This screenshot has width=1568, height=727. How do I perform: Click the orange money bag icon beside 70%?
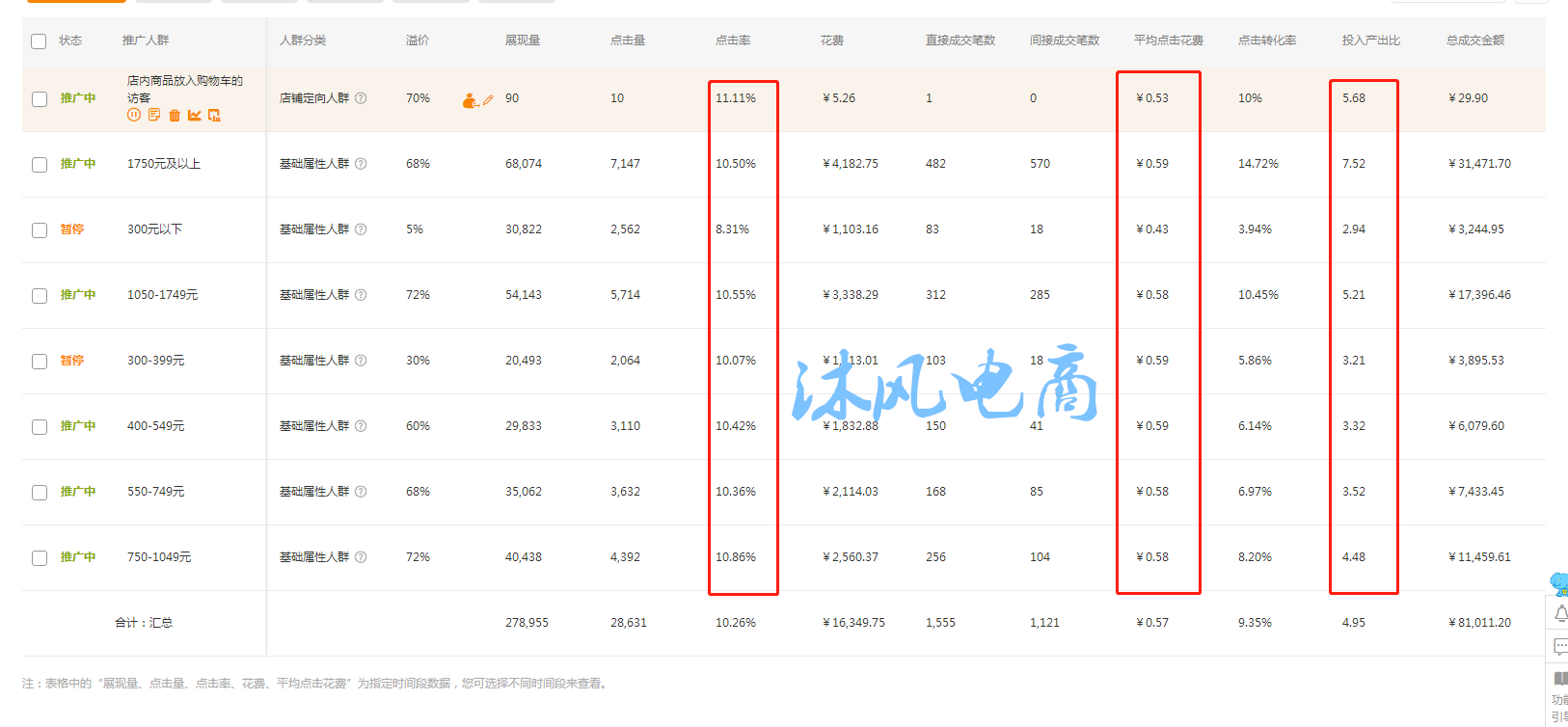(x=470, y=99)
